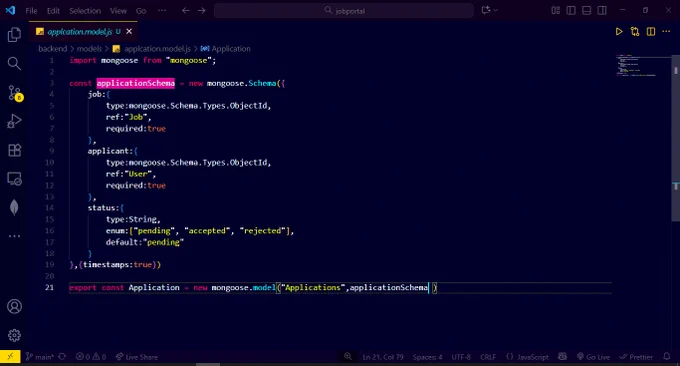
Task: Toggle primary side bar visibility
Action: tap(571, 10)
